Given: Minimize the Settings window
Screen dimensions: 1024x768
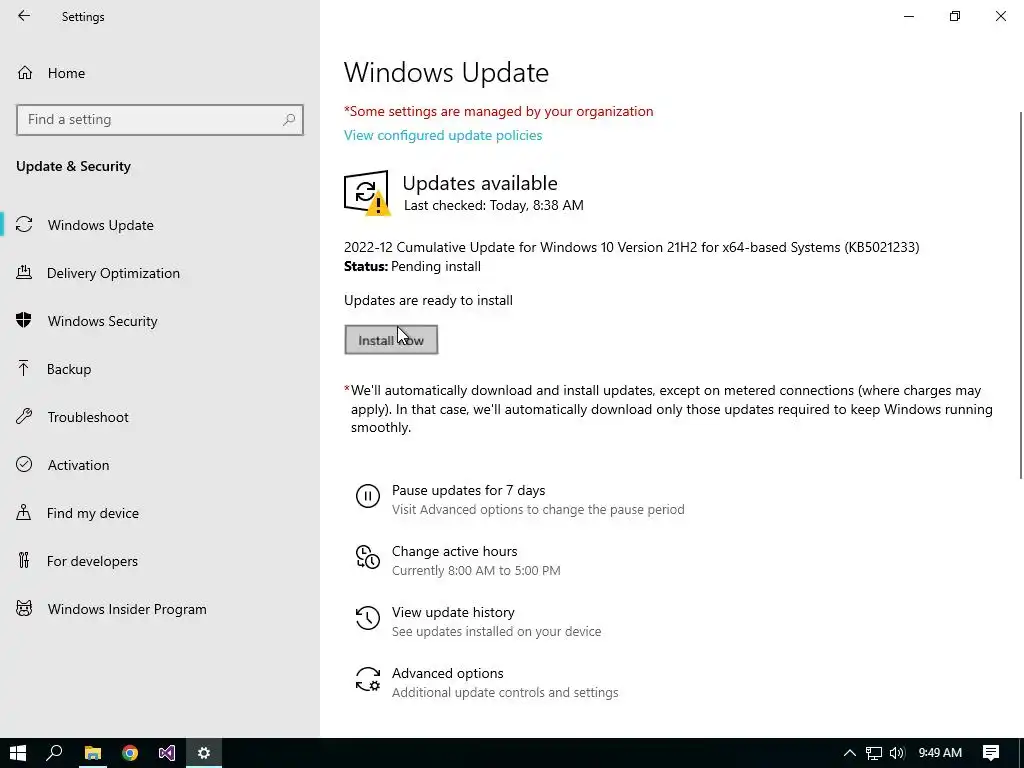Looking at the screenshot, I should pos(909,16).
